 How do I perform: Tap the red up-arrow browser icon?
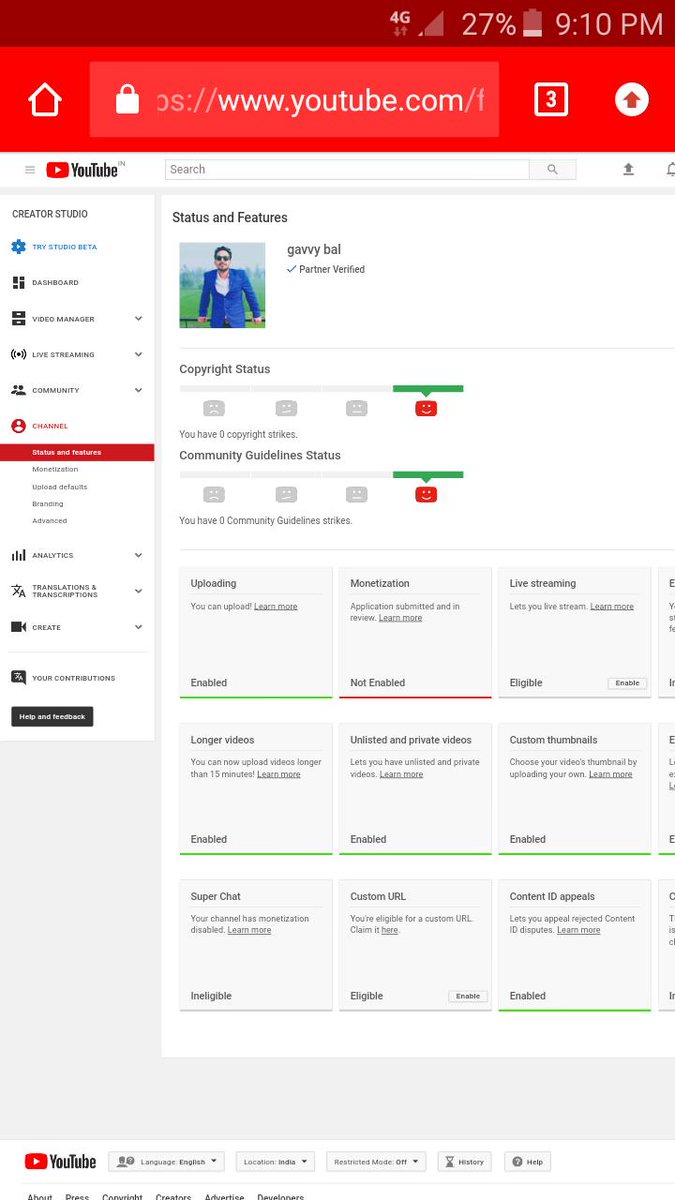click(x=631, y=99)
